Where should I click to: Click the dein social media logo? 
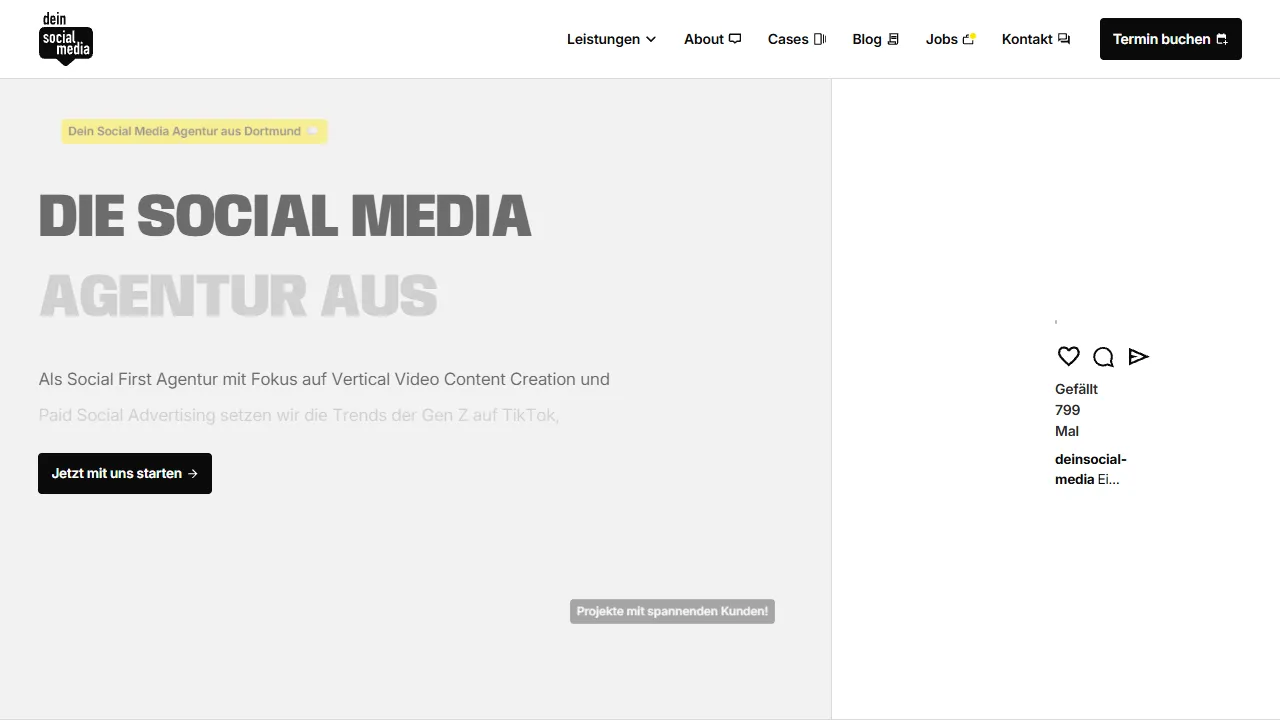[x=65, y=38]
